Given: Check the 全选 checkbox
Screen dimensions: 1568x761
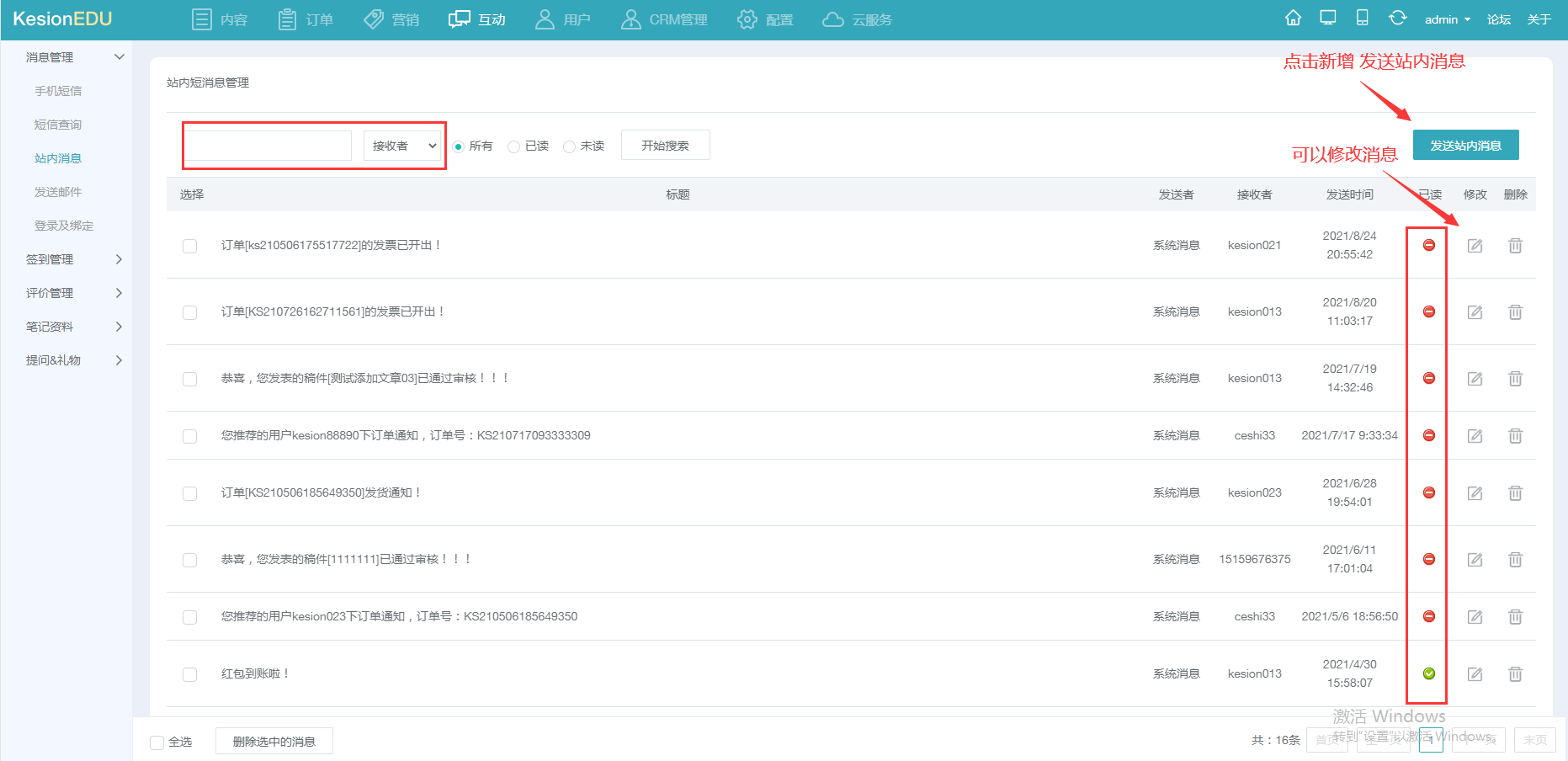Looking at the screenshot, I should click(157, 742).
